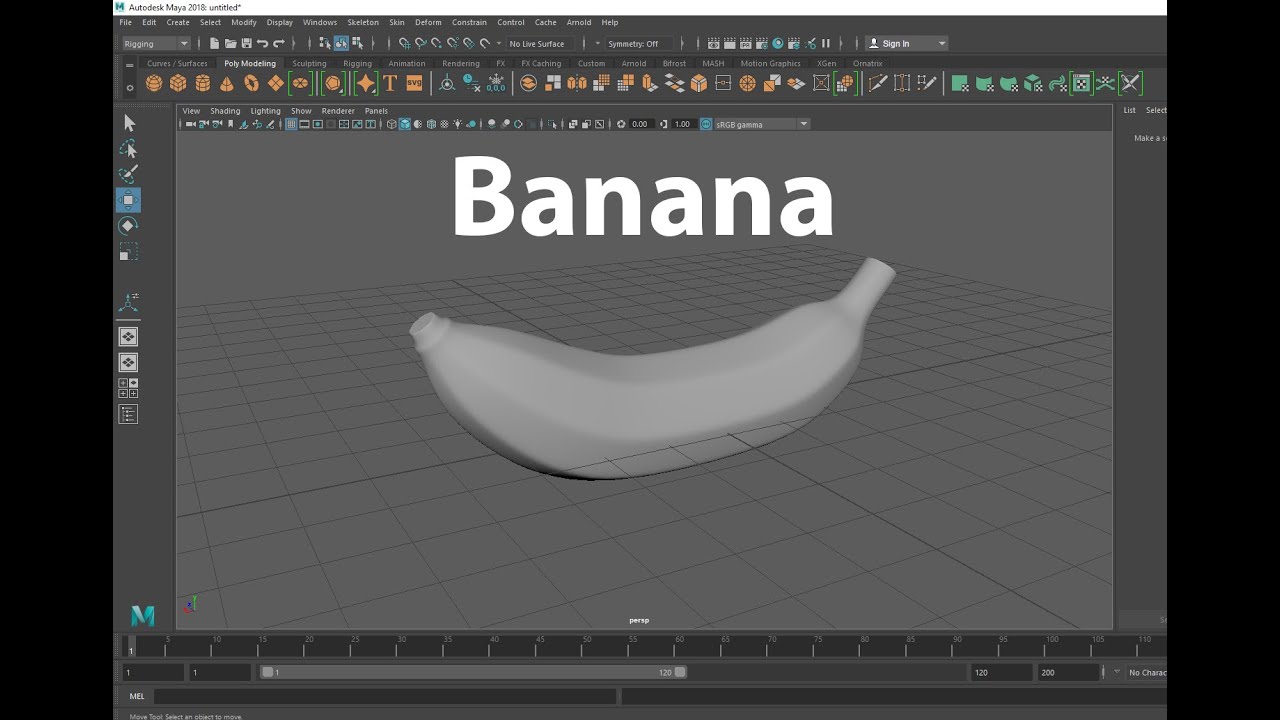Screen dimensions: 1280x720
Task: Toggle viewport grid display icon
Action: (291, 124)
